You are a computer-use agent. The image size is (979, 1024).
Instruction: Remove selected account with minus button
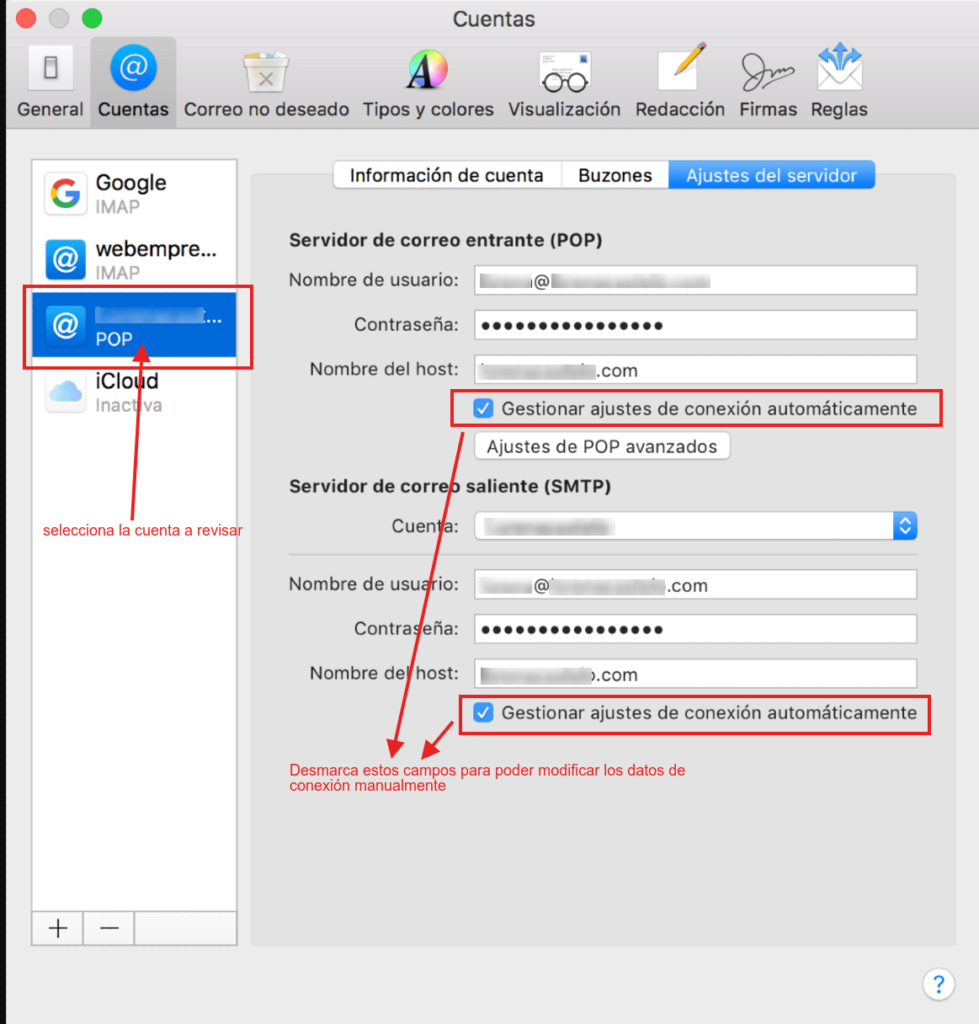pyautogui.click(x=109, y=928)
